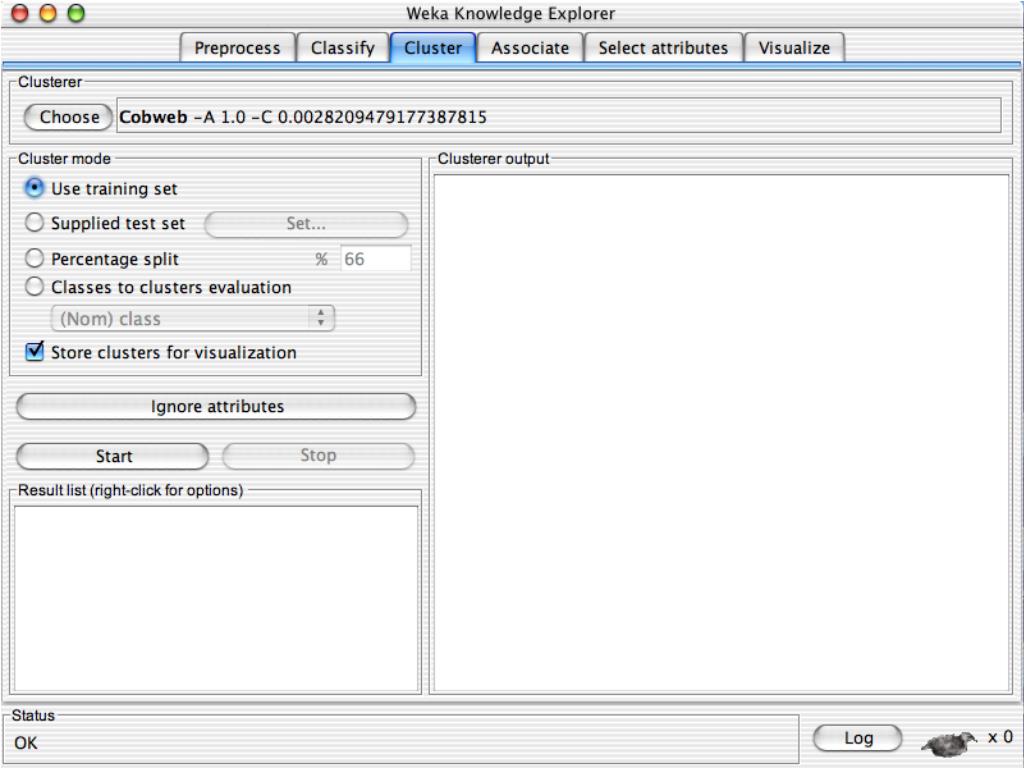Switch to the Visualize tab
The image size is (1024, 768).
pyautogui.click(x=794, y=48)
